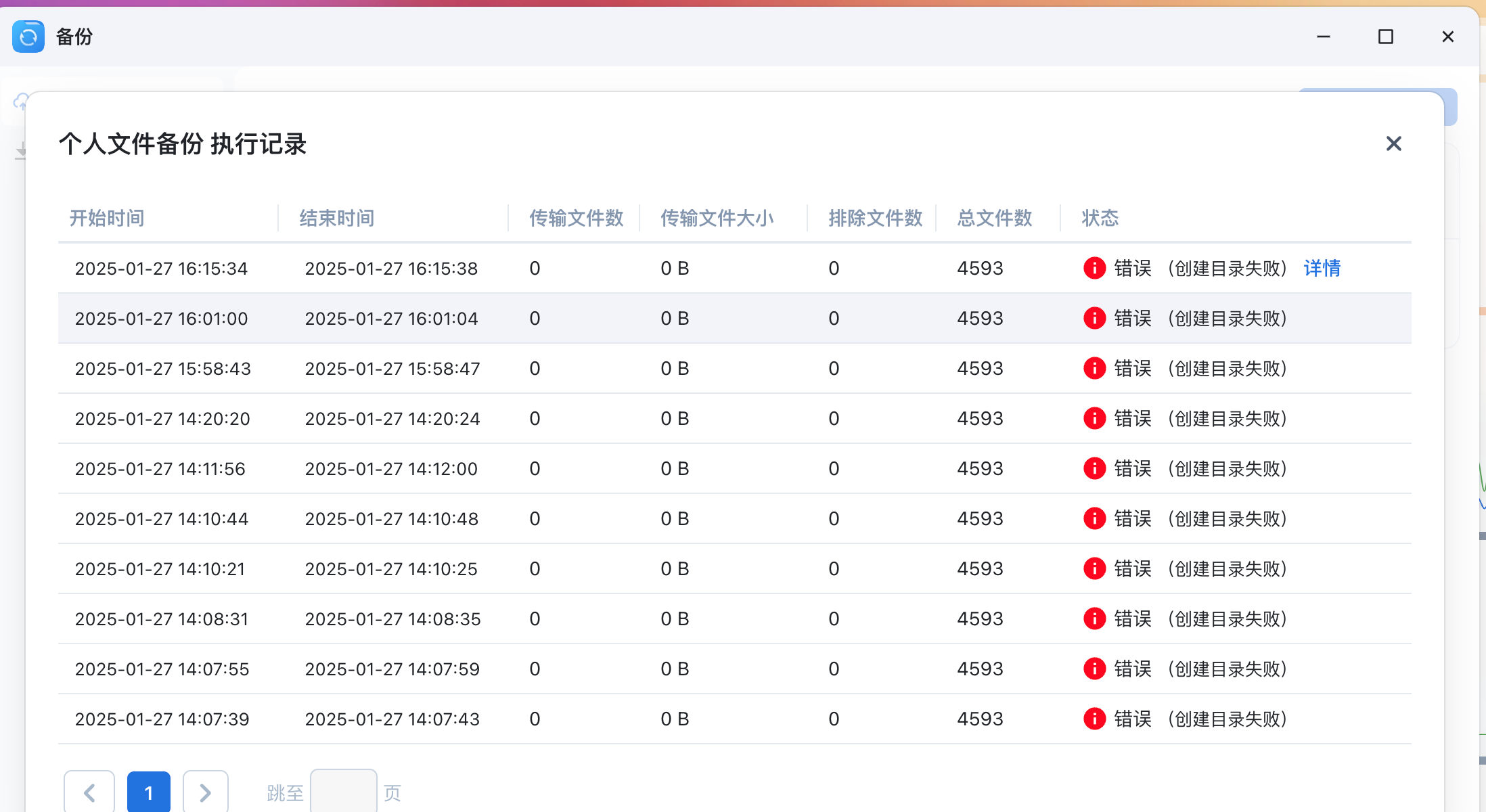Click the 备份 app logo icon
1486x812 pixels.
(x=28, y=37)
